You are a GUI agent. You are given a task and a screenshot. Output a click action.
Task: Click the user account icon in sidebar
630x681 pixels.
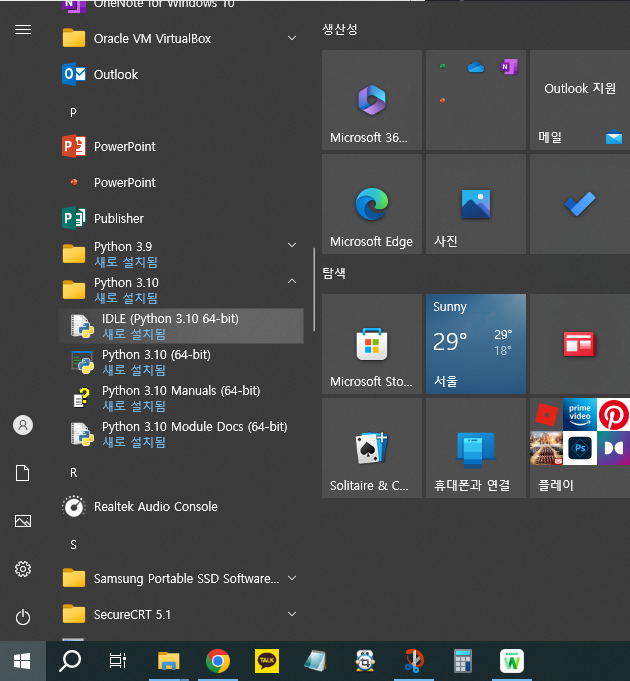(x=23, y=425)
